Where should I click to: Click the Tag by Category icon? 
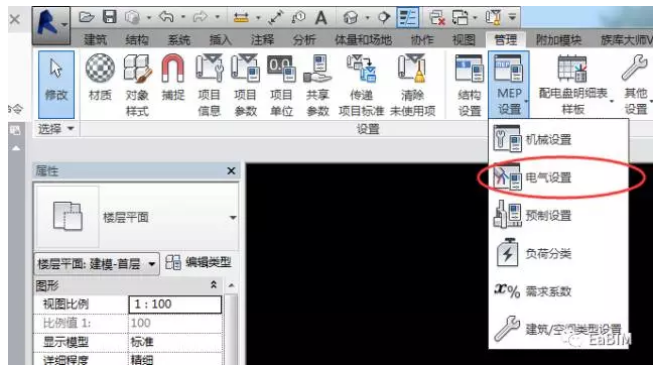coord(299,18)
